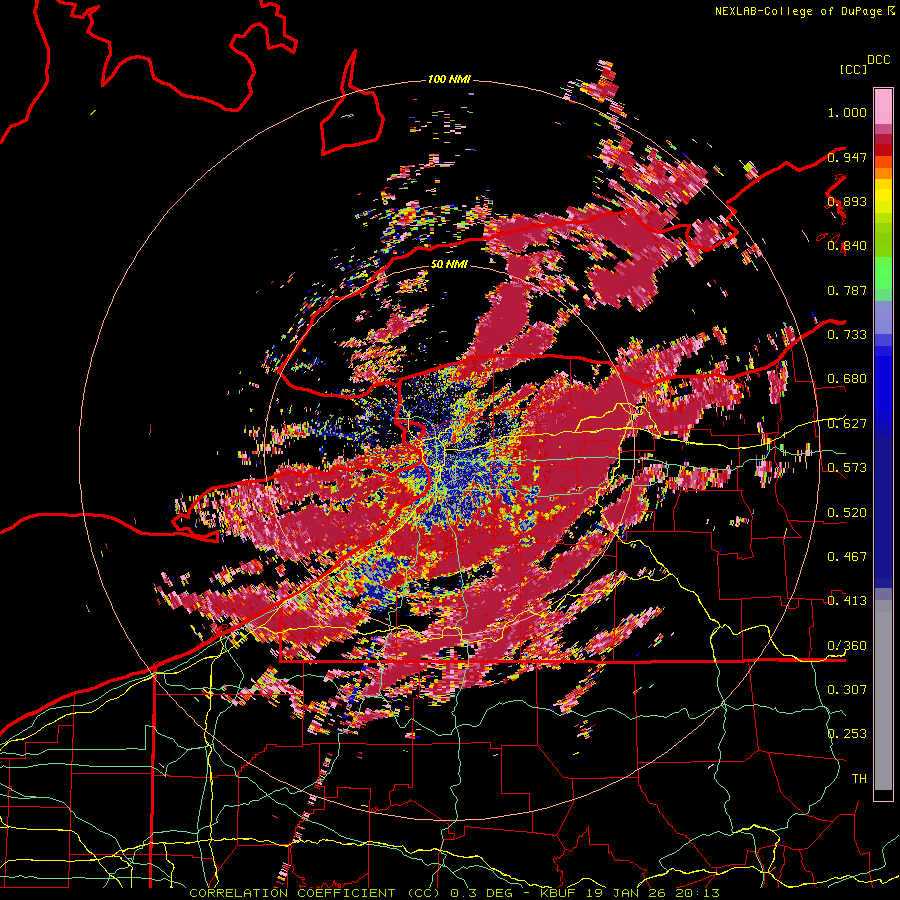Click the TH threshold label
900x900 pixels.
pyautogui.click(x=859, y=779)
